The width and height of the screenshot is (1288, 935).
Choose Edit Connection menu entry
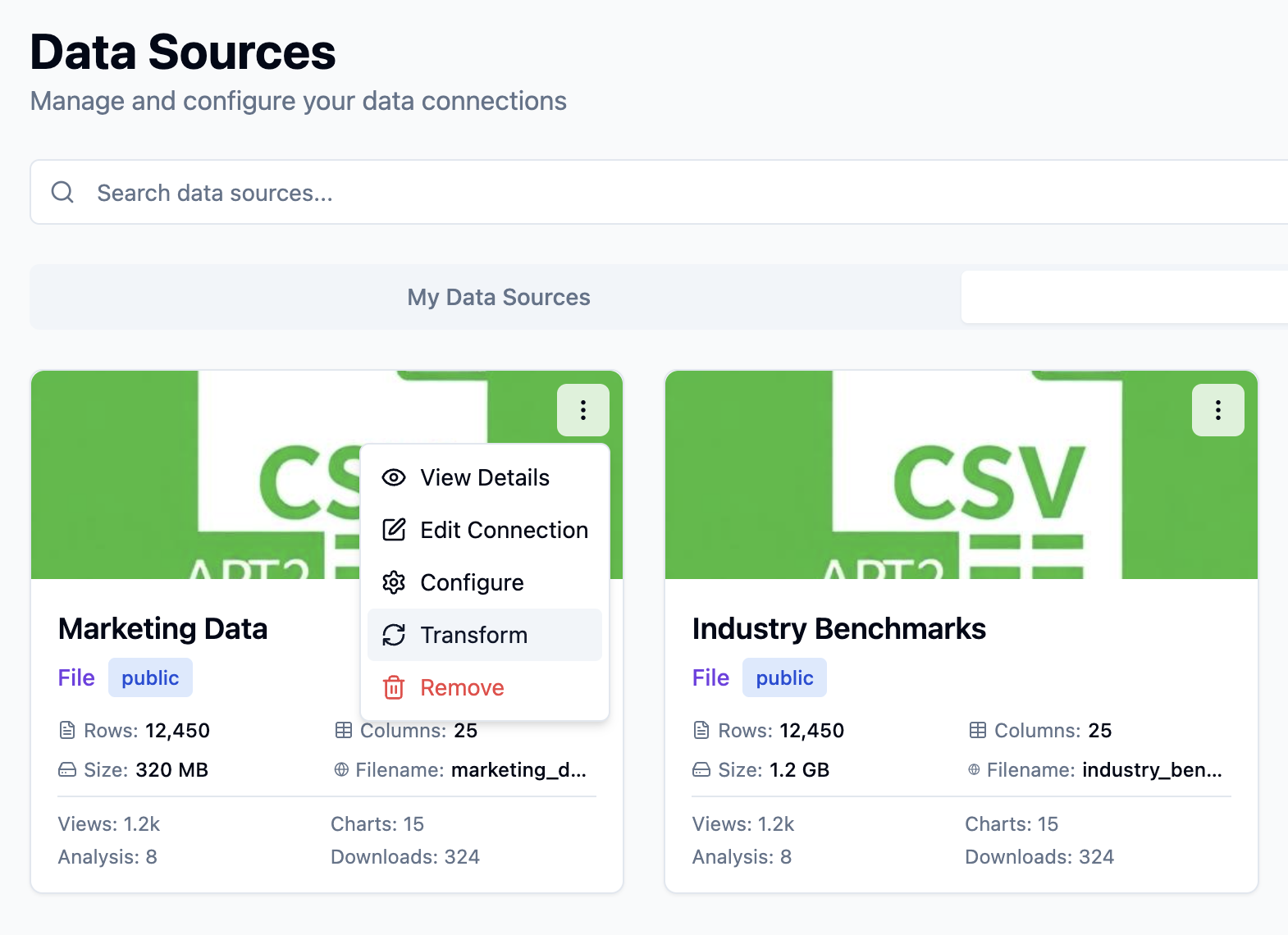504,530
